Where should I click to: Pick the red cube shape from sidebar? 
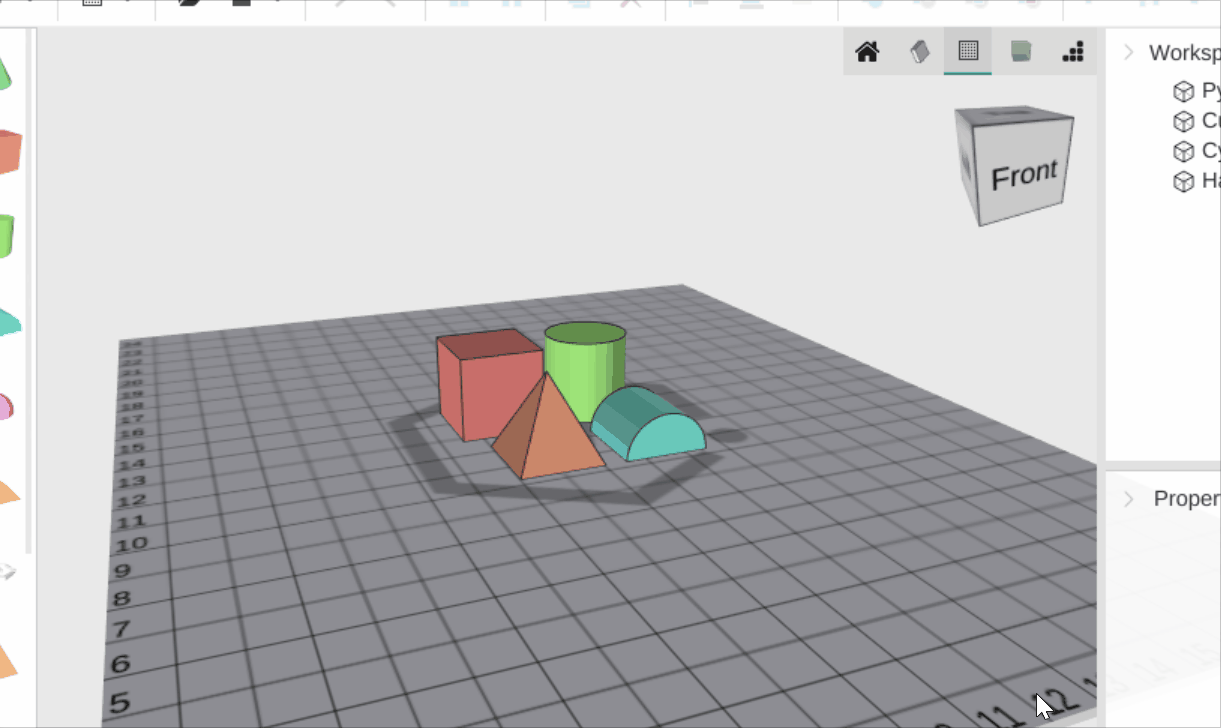coord(9,151)
